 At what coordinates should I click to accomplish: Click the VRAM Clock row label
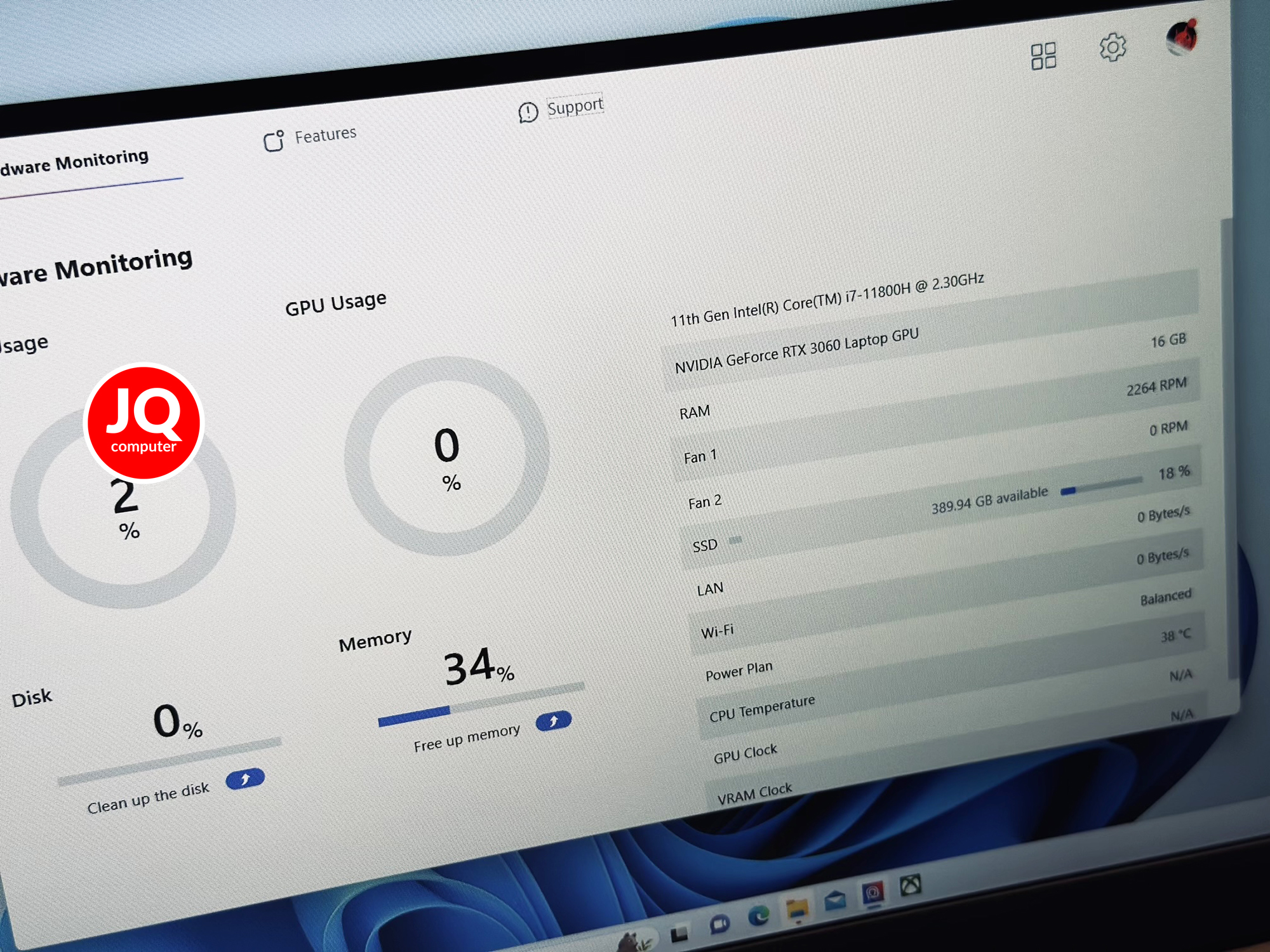click(x=755, y=794)
